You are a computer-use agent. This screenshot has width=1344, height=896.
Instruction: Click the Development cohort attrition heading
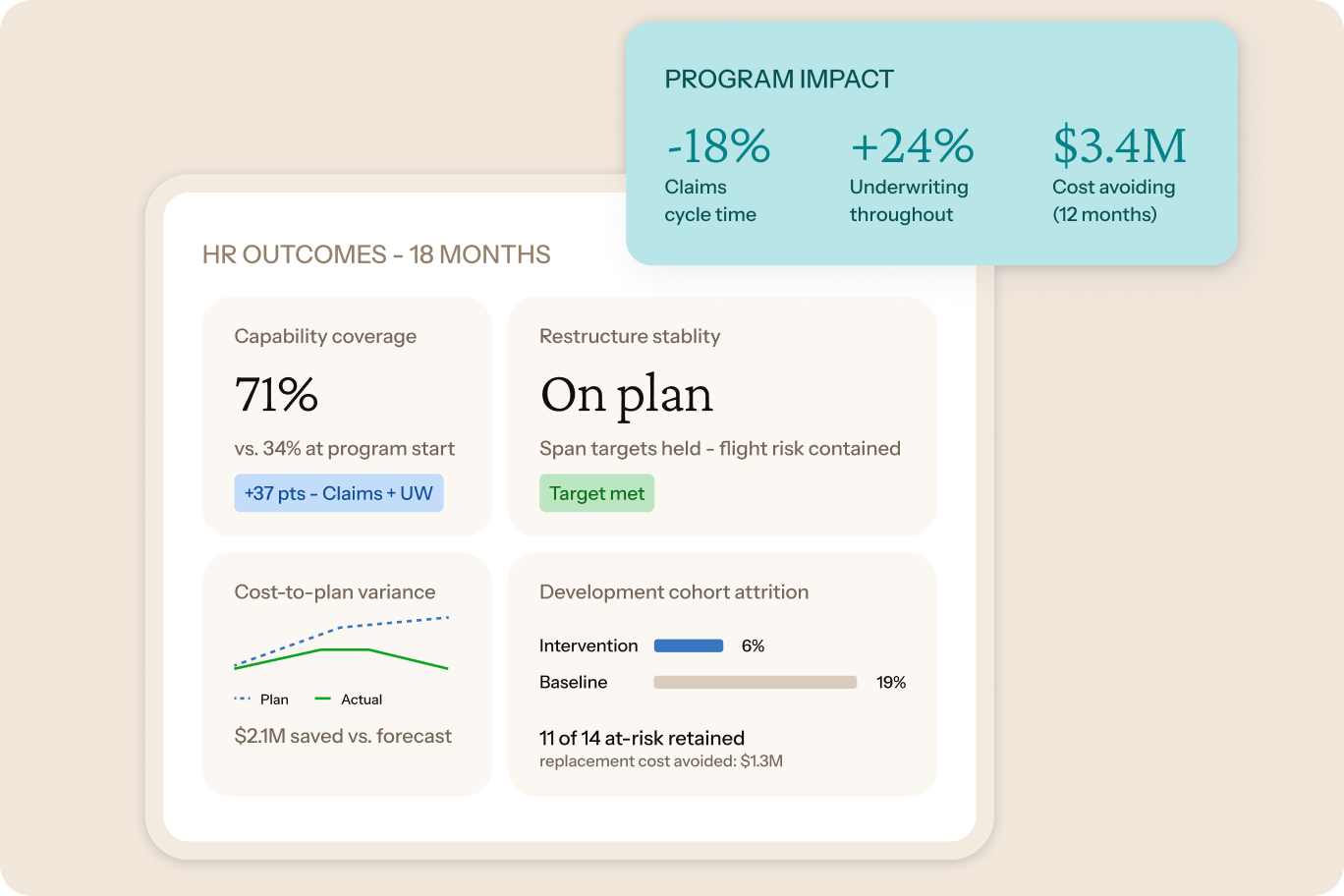(x=674, y=592)
